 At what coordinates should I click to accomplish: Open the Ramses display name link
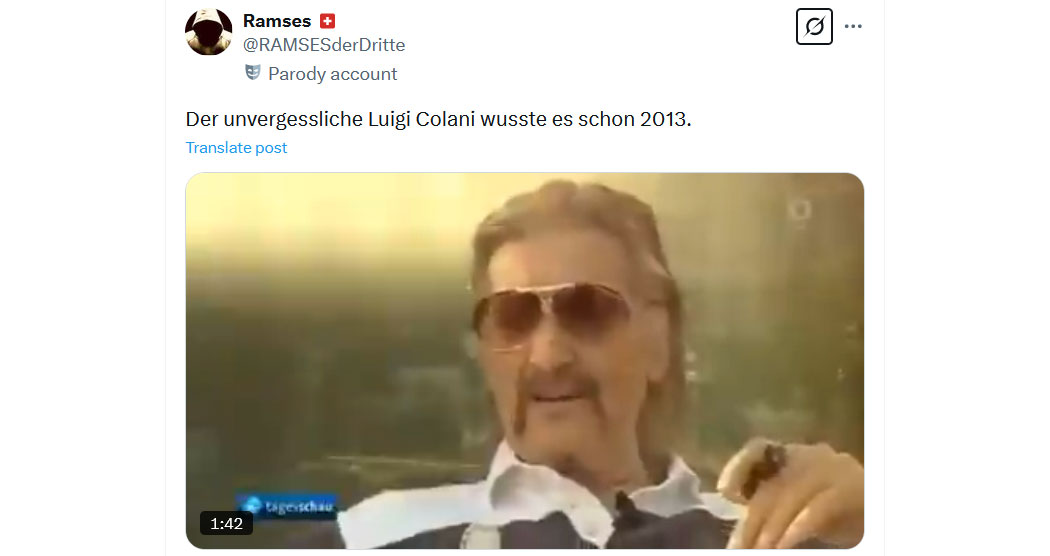pyautogui.click(x=277, y=21)
